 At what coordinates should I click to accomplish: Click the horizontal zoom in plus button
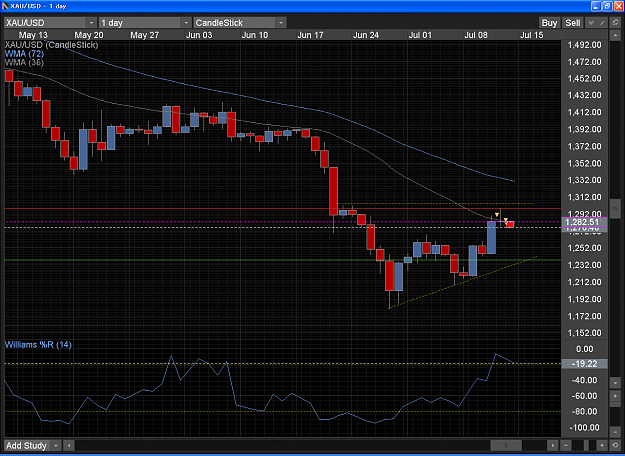(602, 445)
